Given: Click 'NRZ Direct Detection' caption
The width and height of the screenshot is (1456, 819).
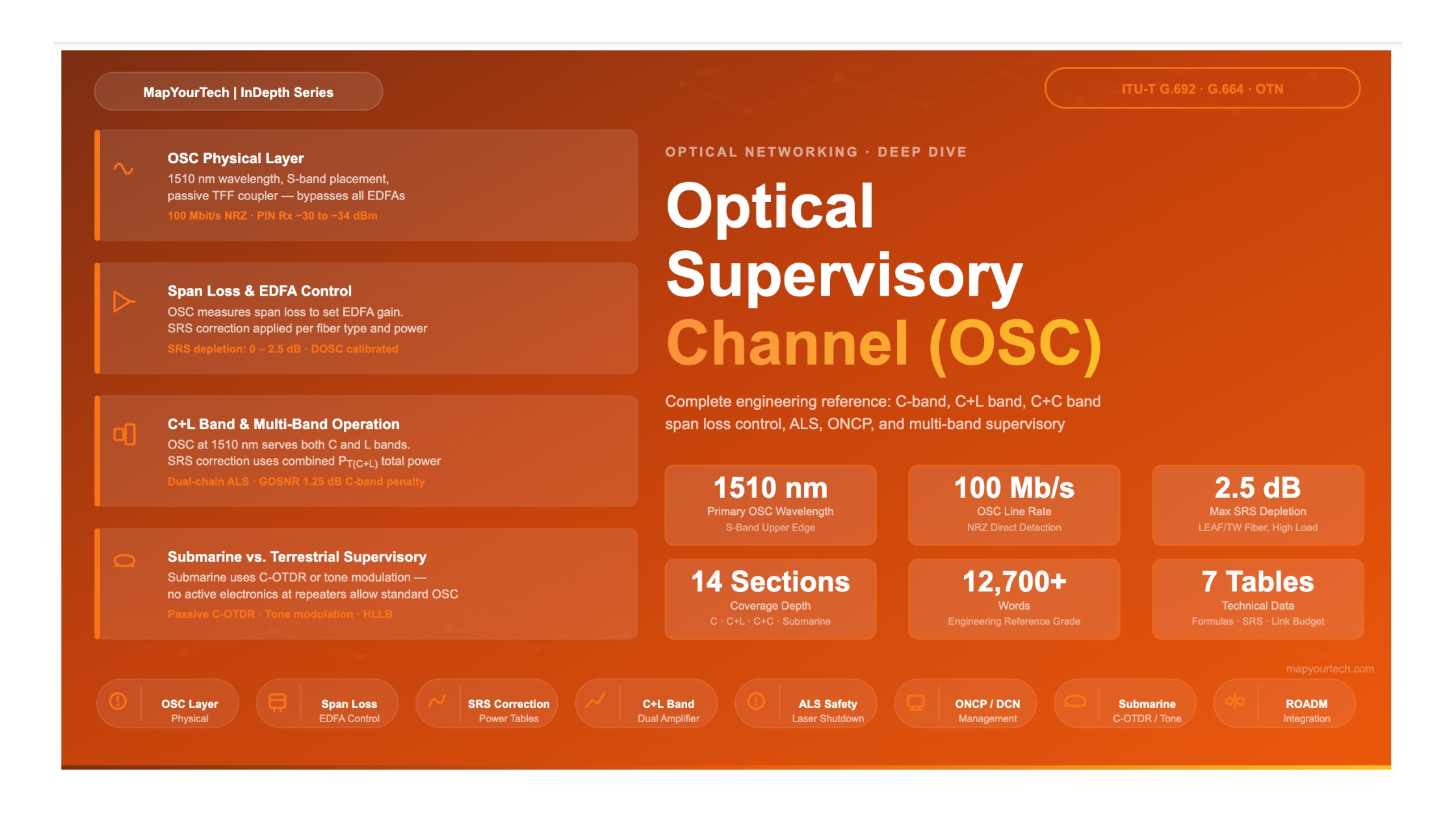Looking at the screenshot, I should click(x=1014, y=528).
